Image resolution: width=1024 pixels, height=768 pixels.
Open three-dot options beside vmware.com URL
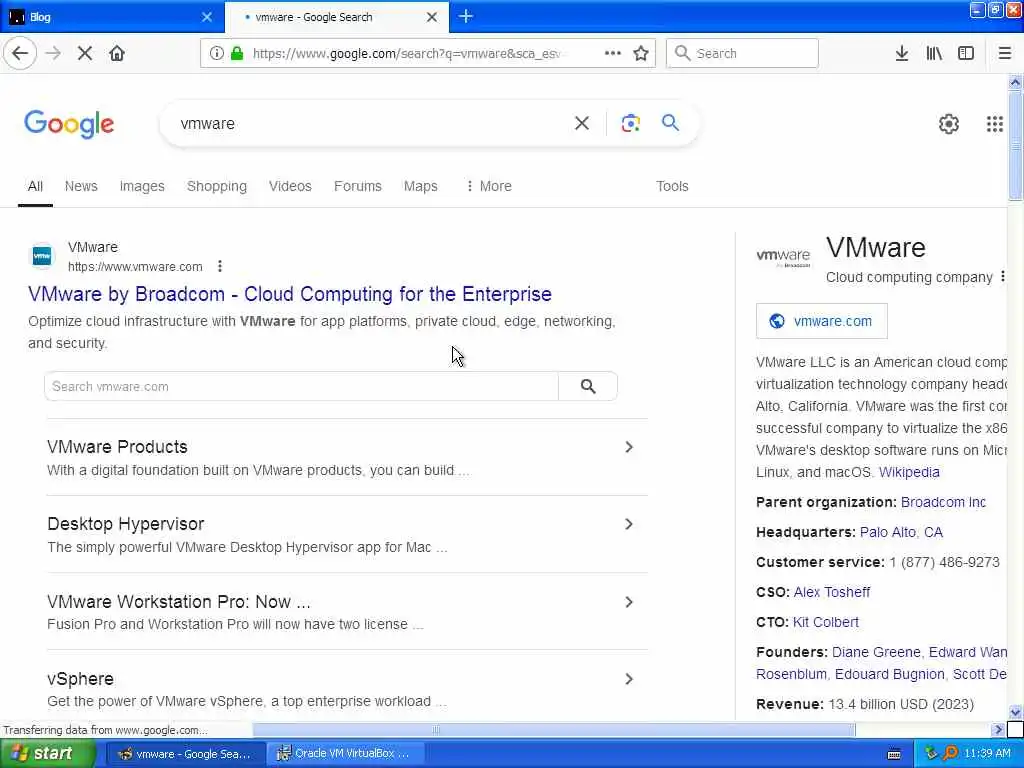click(x=220, y=266)
